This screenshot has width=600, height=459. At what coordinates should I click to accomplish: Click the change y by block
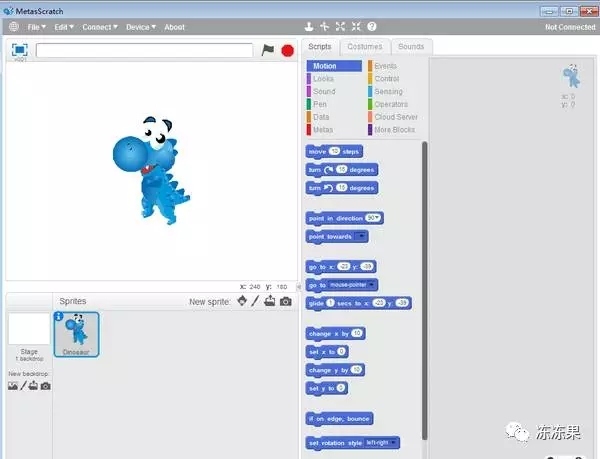(335, 370)
